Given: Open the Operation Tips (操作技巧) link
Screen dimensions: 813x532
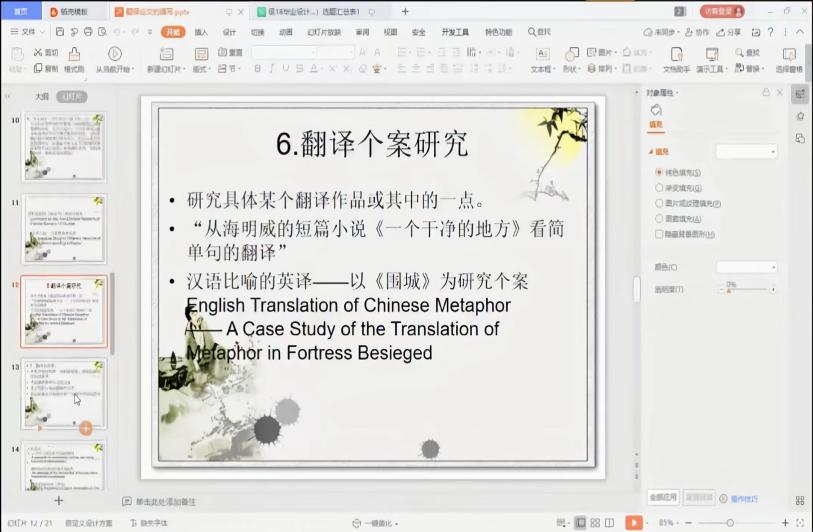Looking at the screenshot, I should [x=744, y=498].
